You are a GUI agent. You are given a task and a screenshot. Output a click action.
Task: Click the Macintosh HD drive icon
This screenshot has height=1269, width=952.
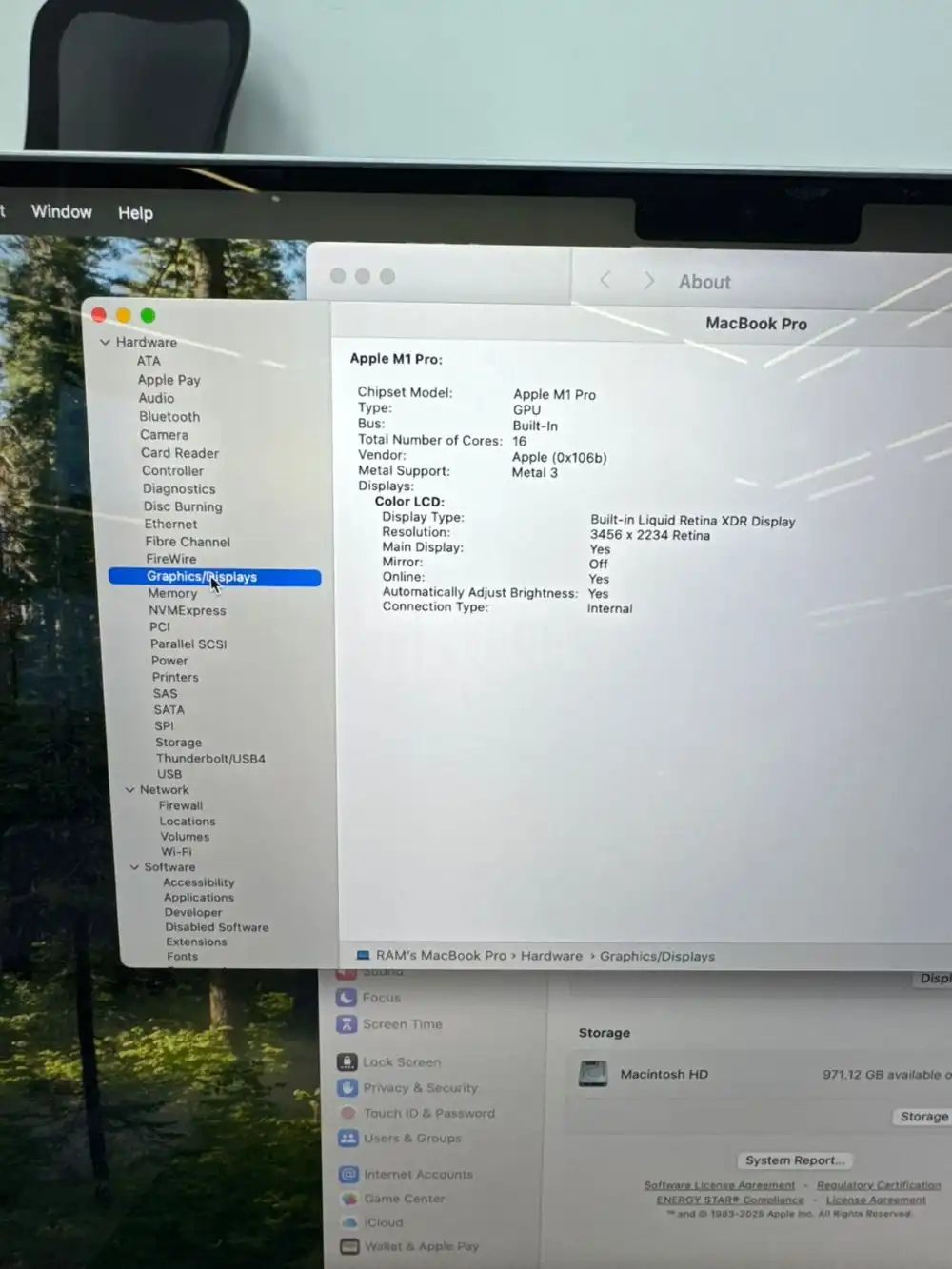593,1074
